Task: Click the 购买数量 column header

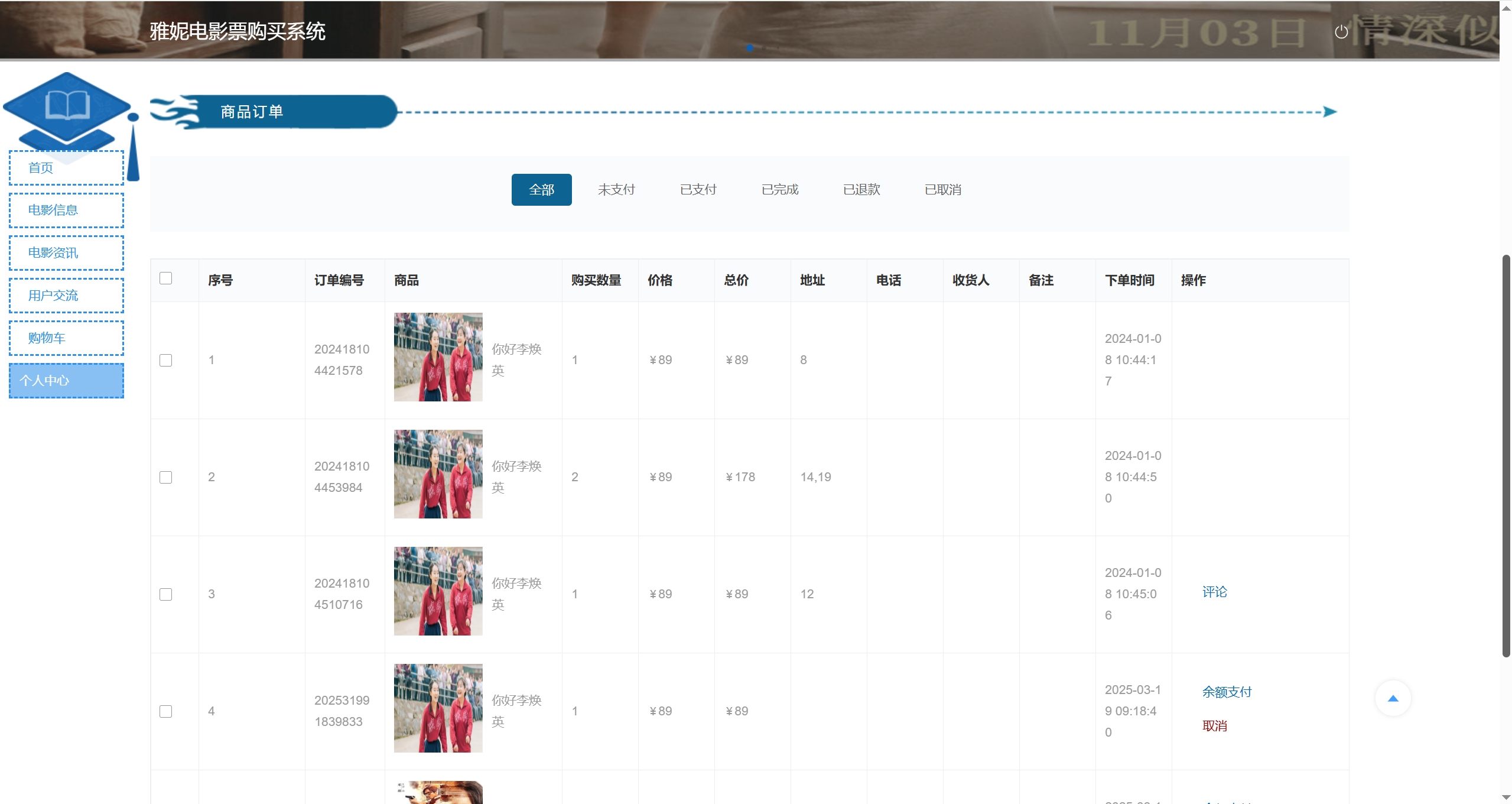Action: pyautogui.click(x=596, y=280)
